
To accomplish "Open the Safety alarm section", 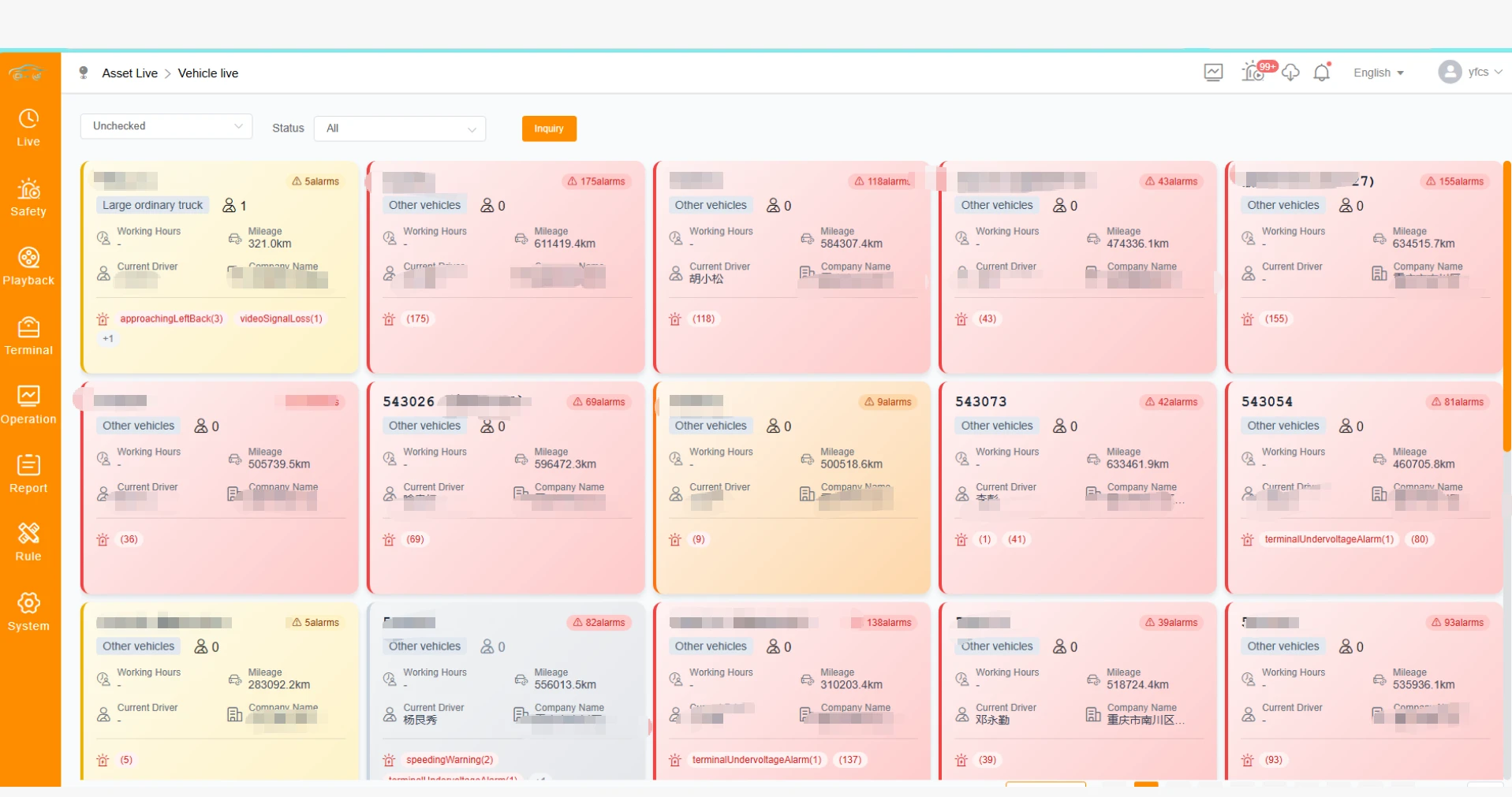I will coord(28,197).
